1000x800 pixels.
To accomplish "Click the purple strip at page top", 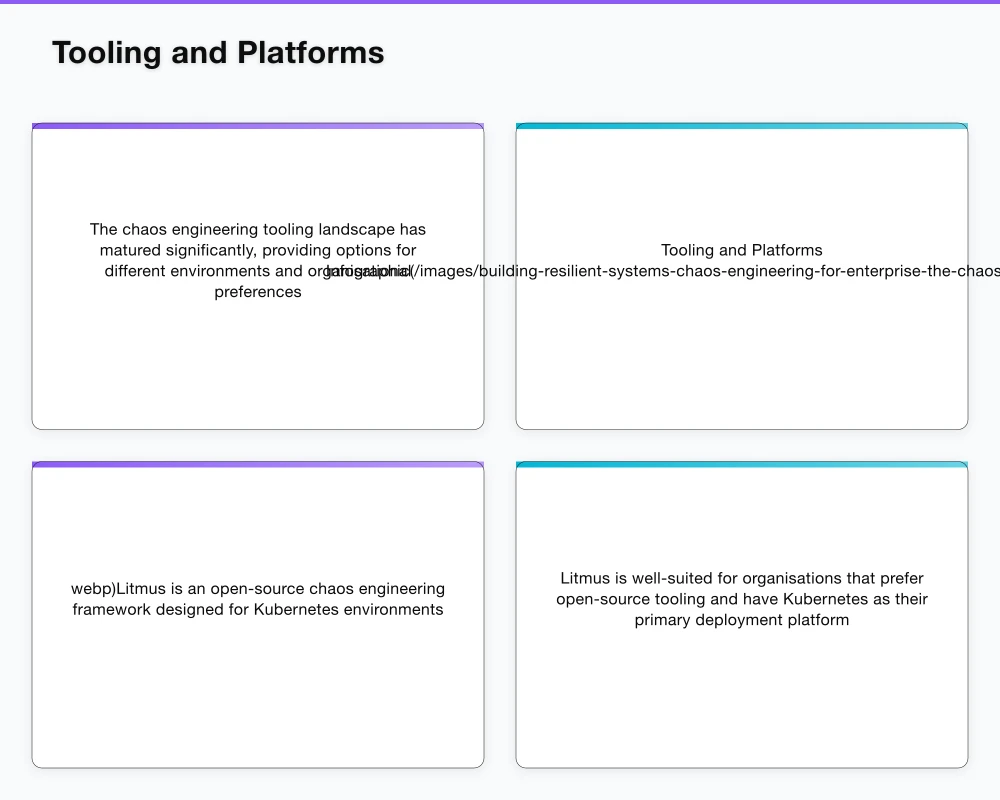I will tap(500, 2).
